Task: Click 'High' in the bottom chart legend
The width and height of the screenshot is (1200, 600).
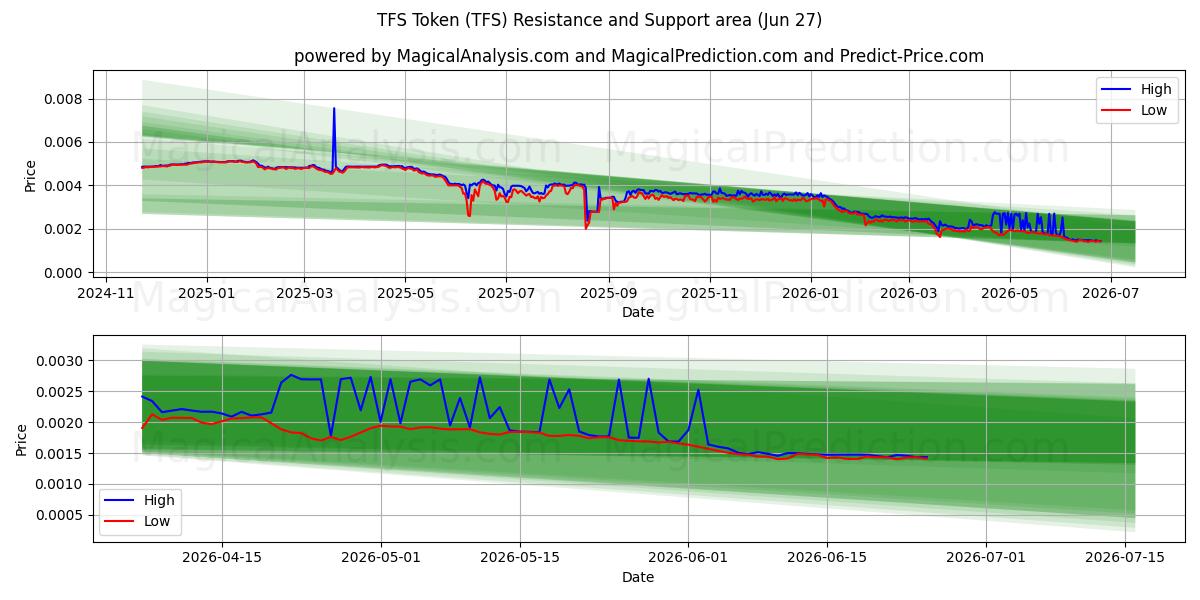Action: (x=159, y=500)
